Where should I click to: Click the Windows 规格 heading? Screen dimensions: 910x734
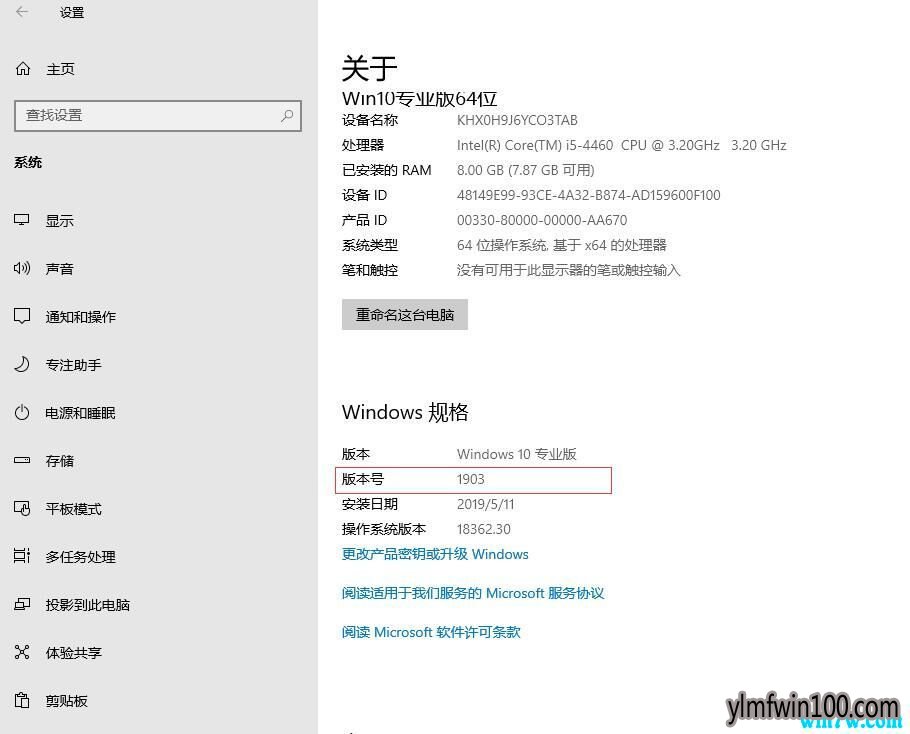pyautogui.click(x=405, y=412)
